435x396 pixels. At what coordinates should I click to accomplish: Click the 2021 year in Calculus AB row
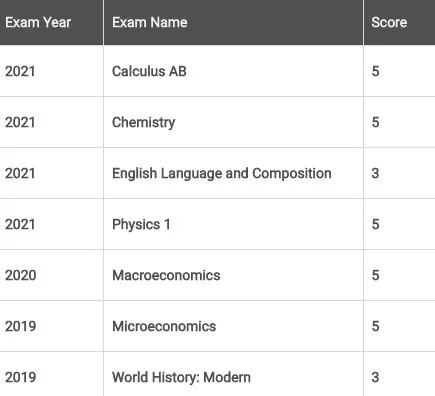click(20, 71)
